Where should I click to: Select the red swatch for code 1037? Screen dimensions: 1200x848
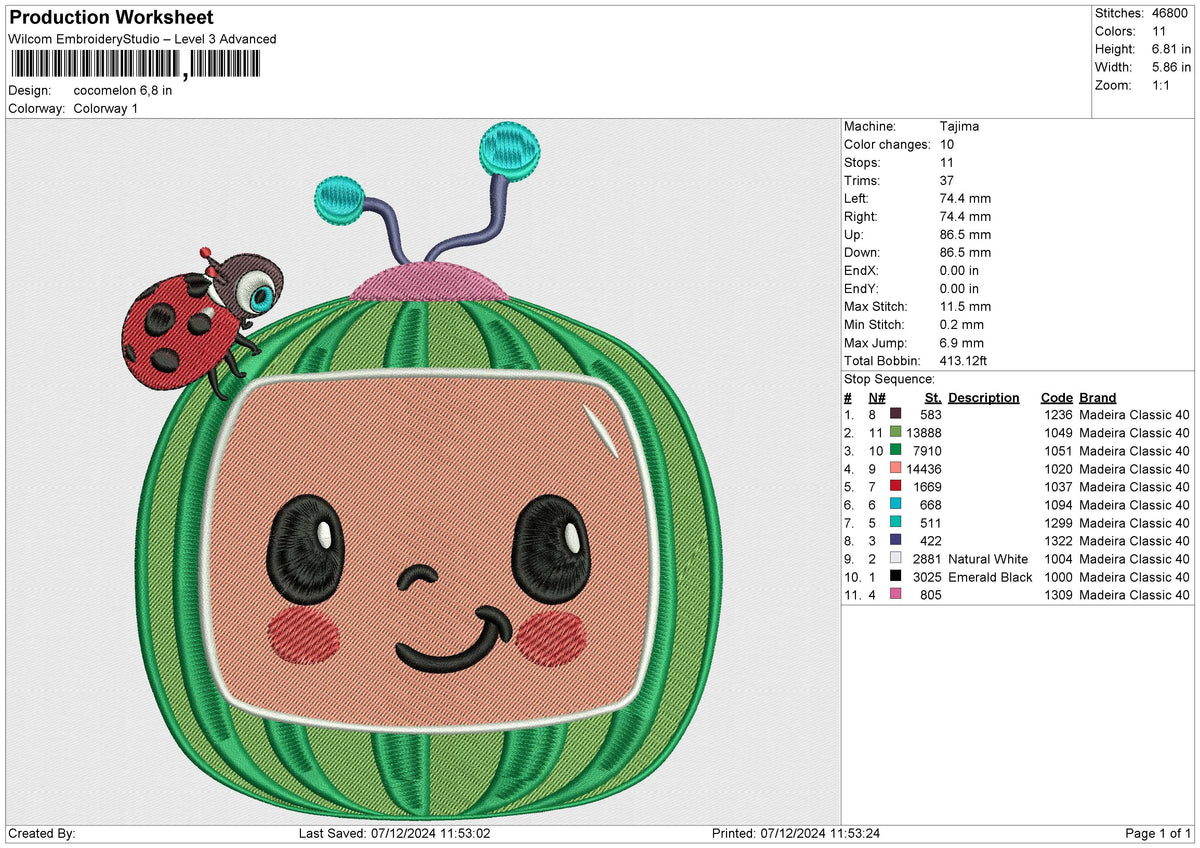pos(896,485)
